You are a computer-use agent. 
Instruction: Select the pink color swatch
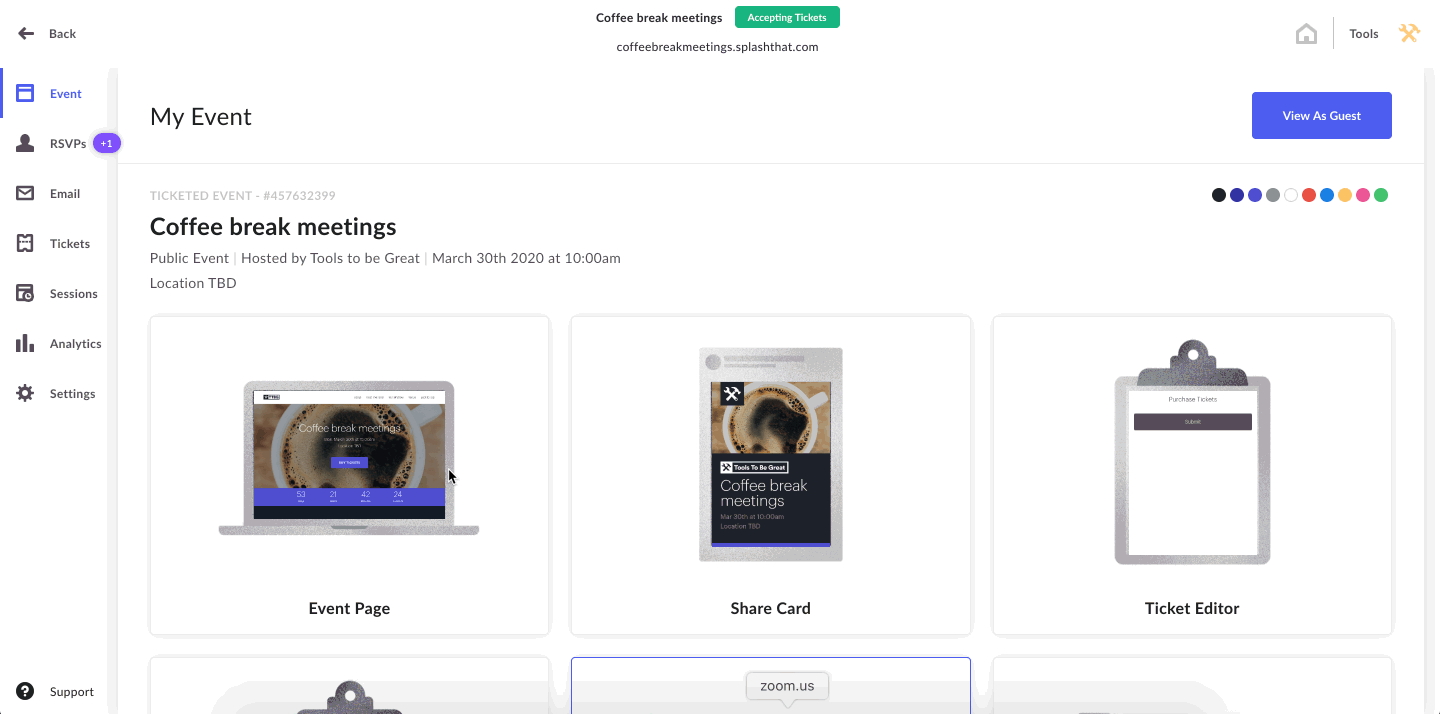1363,195
